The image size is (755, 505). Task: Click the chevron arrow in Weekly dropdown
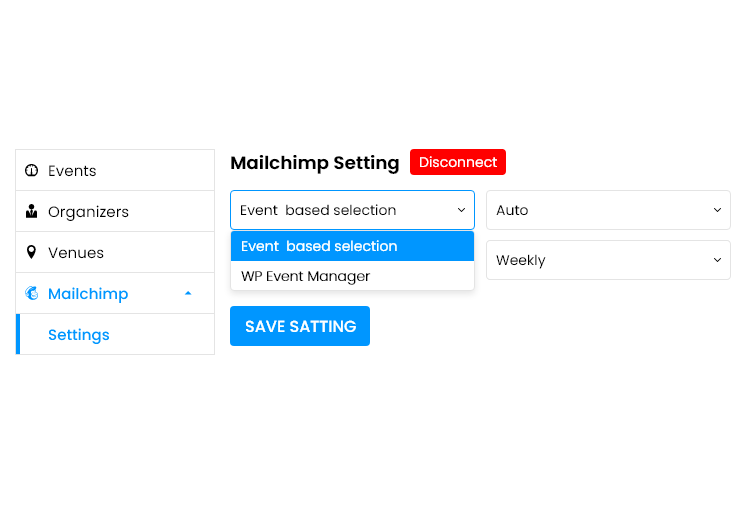(x=717, y=260)
